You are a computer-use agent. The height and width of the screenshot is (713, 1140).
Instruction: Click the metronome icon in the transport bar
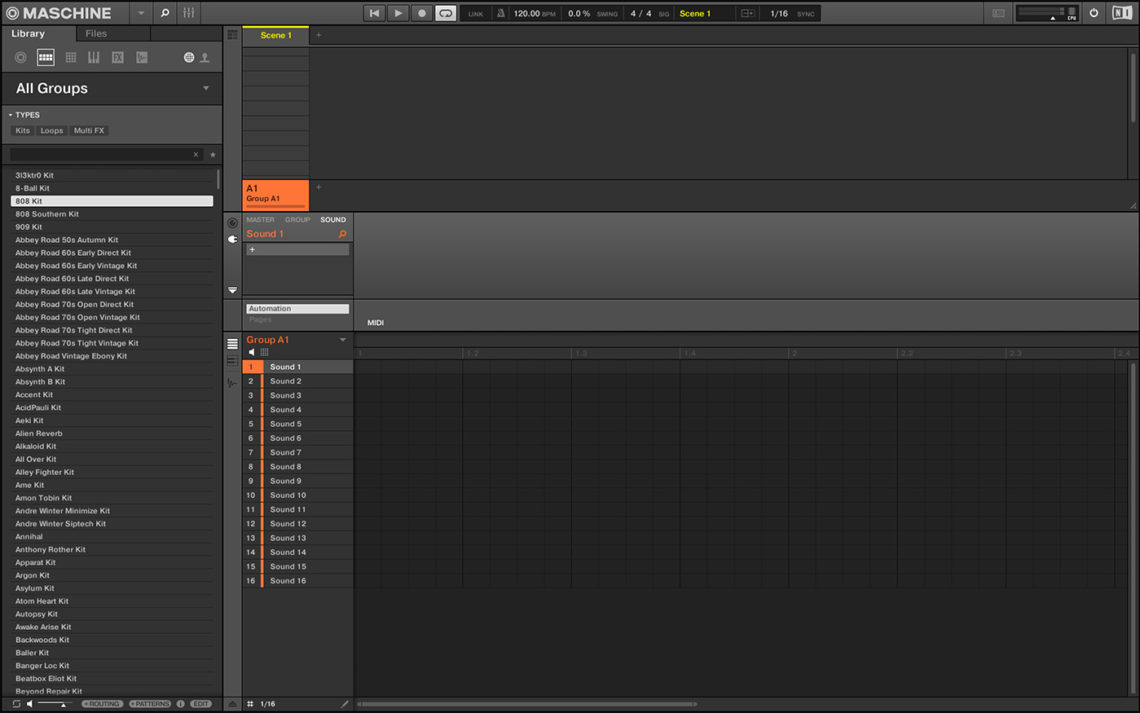[500, 13]
